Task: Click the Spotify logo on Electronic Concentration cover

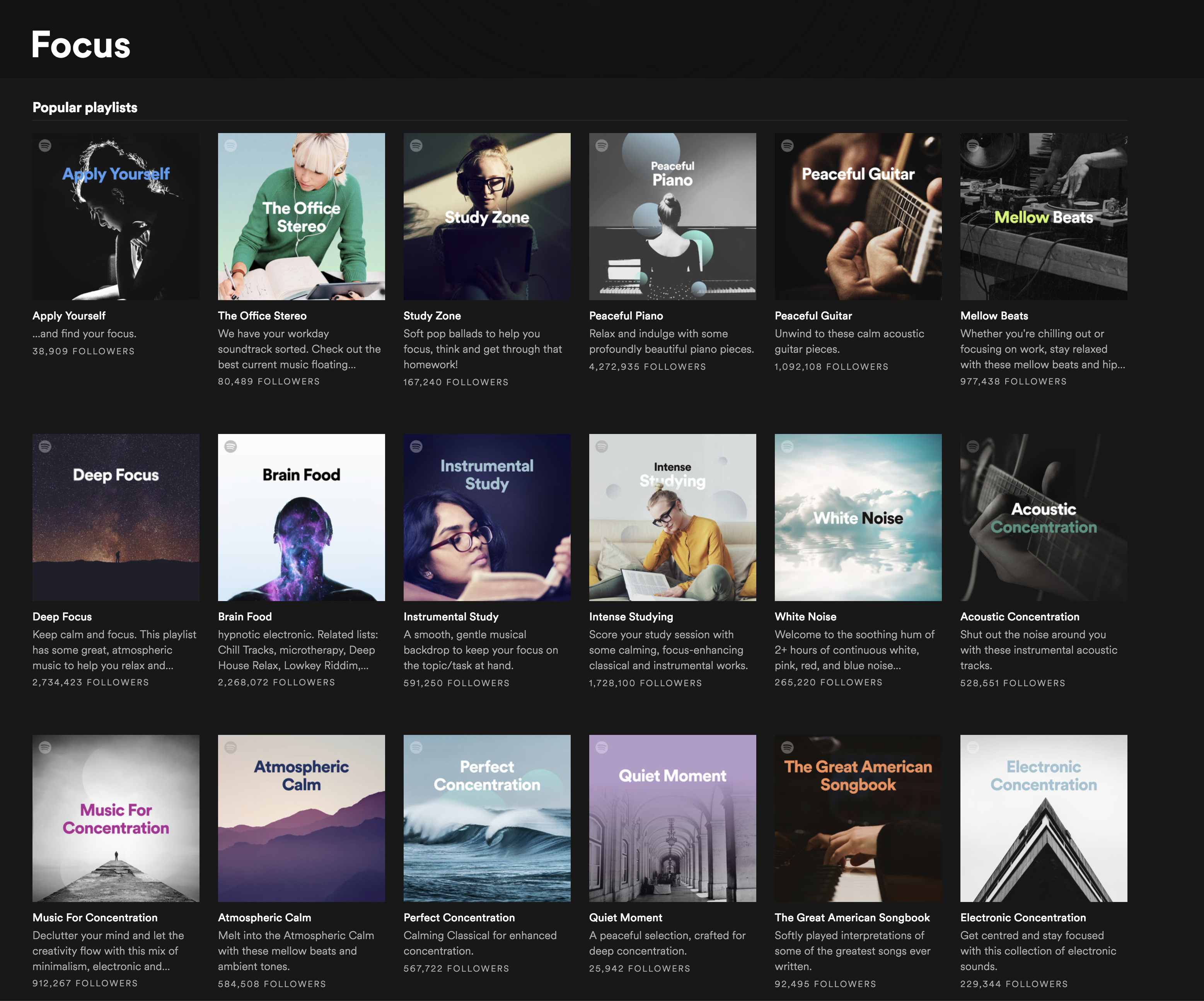Action: coord(973,747)
